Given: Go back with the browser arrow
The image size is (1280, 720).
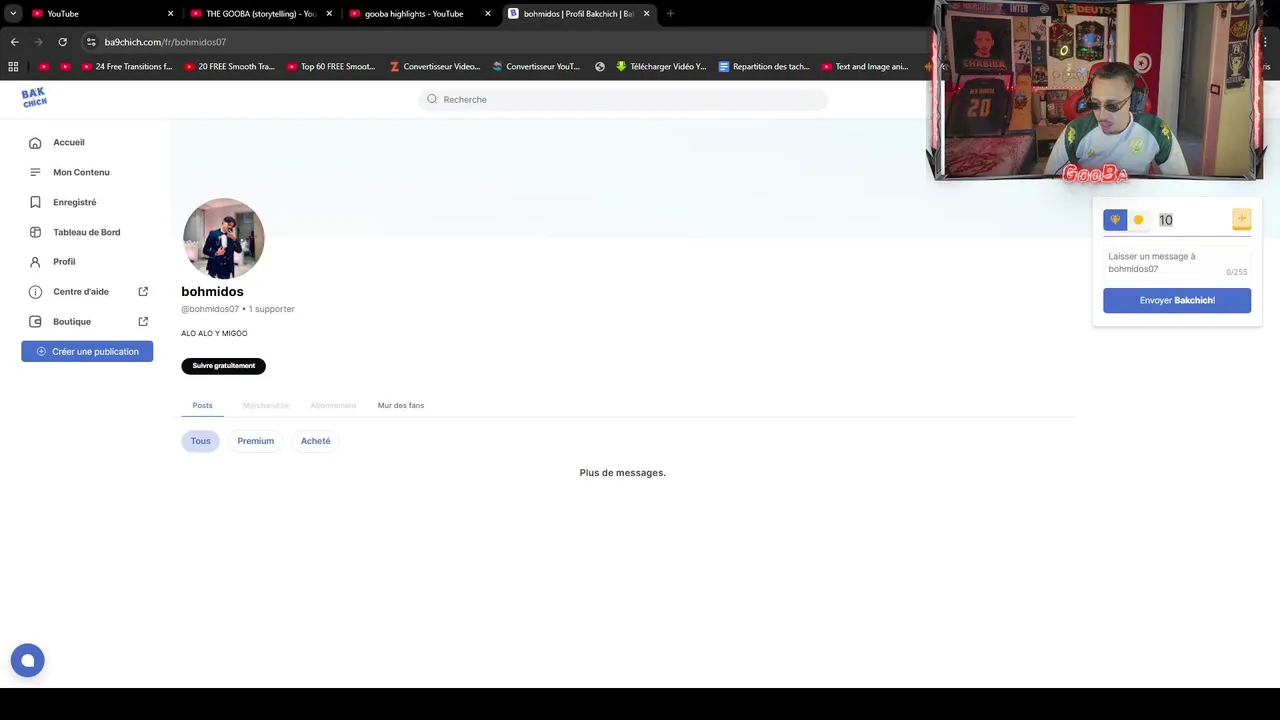Looking at the screenshot, I should click(14, 42).
